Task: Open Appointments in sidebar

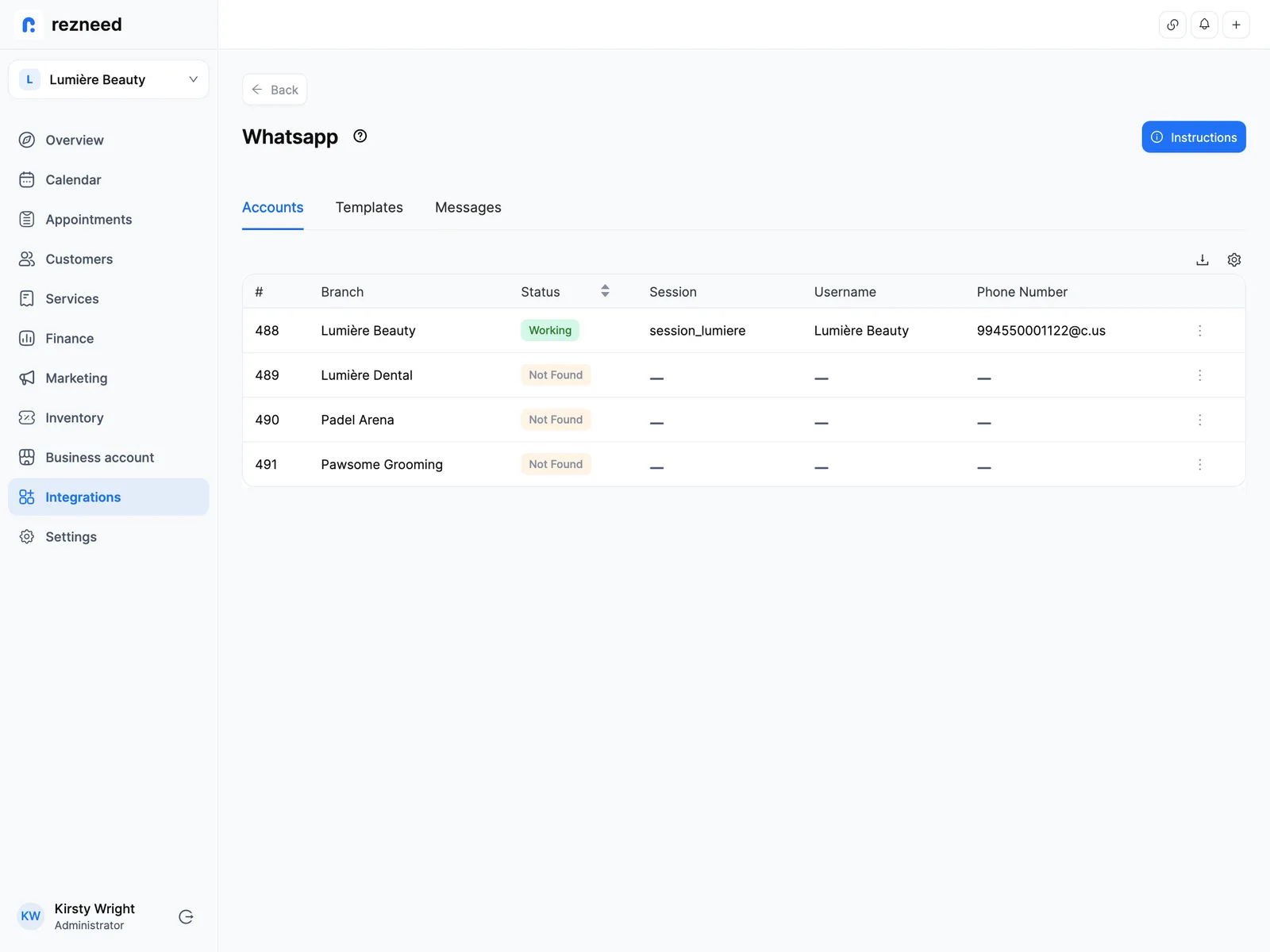Action: coord(109,220)
